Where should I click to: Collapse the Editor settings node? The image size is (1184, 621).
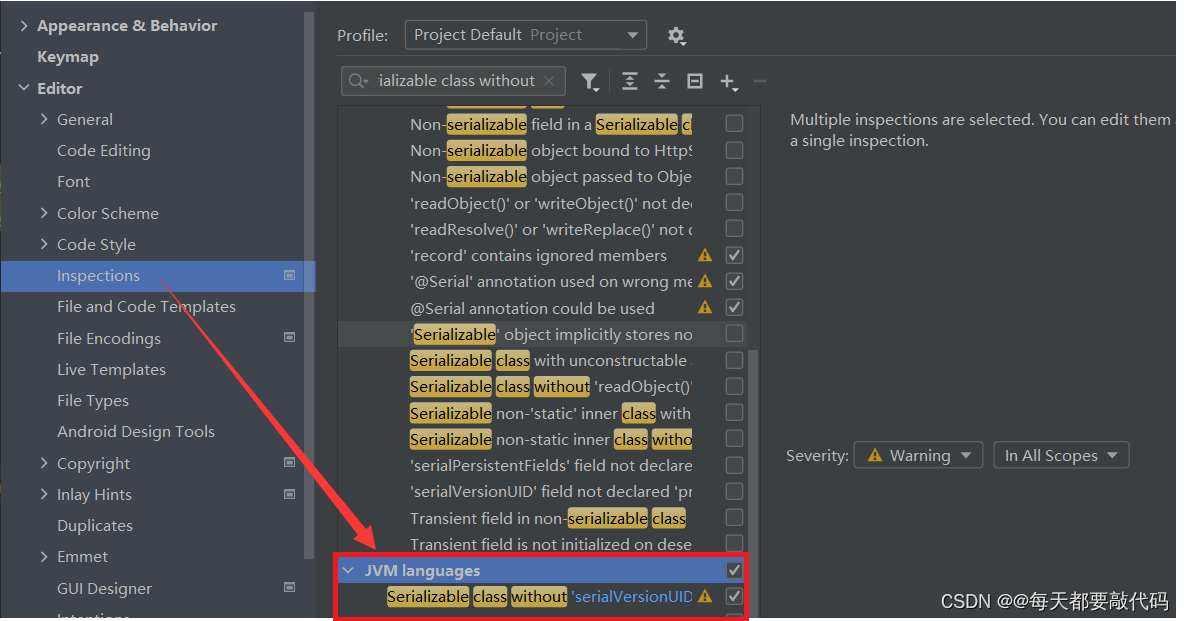point(23,88)
